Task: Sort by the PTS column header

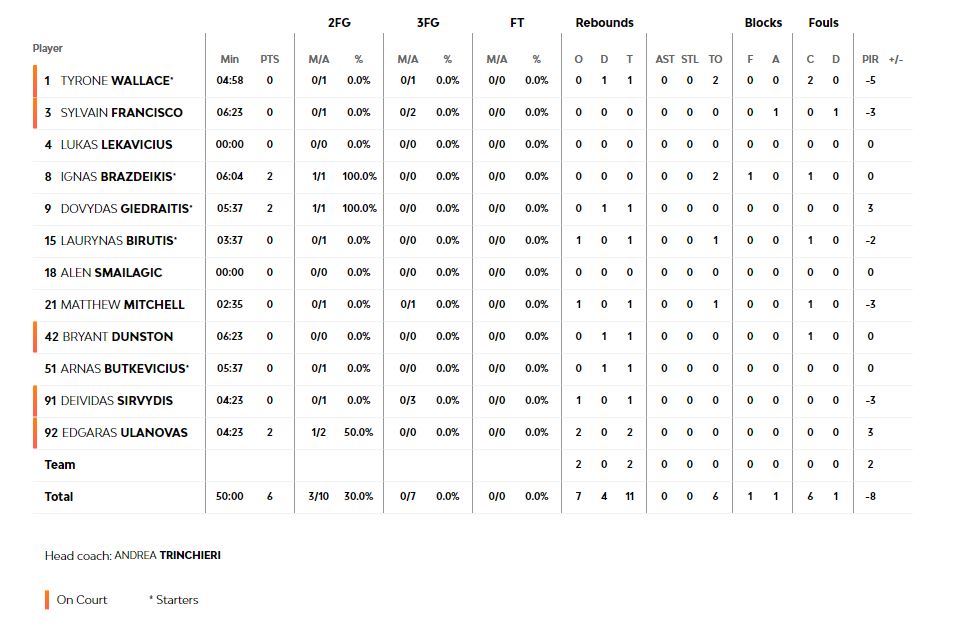Action: click(269, 59)
